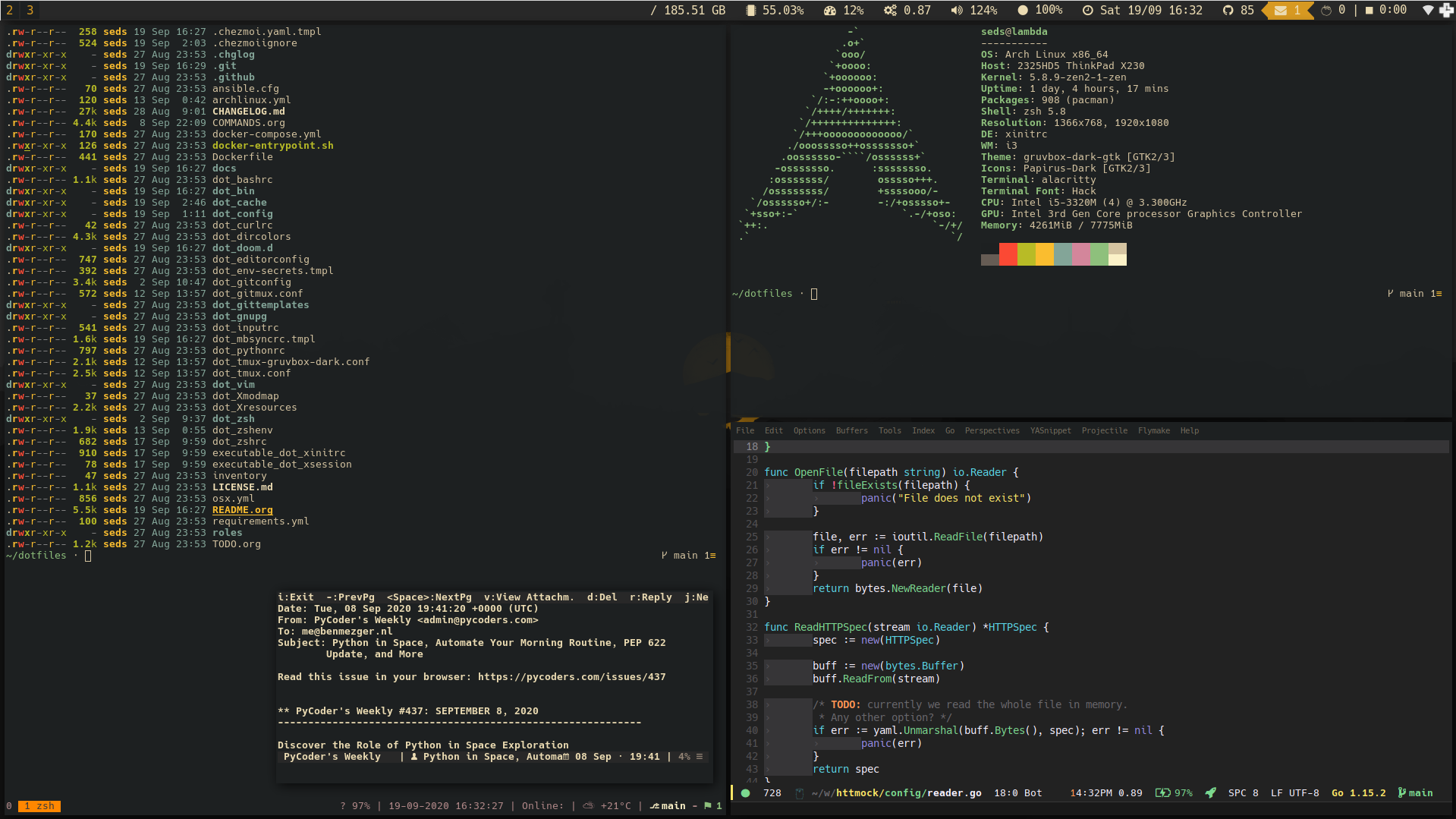Click line number 20 in Emacs gutter
The image size is (1456, 819).
point(751,472)
